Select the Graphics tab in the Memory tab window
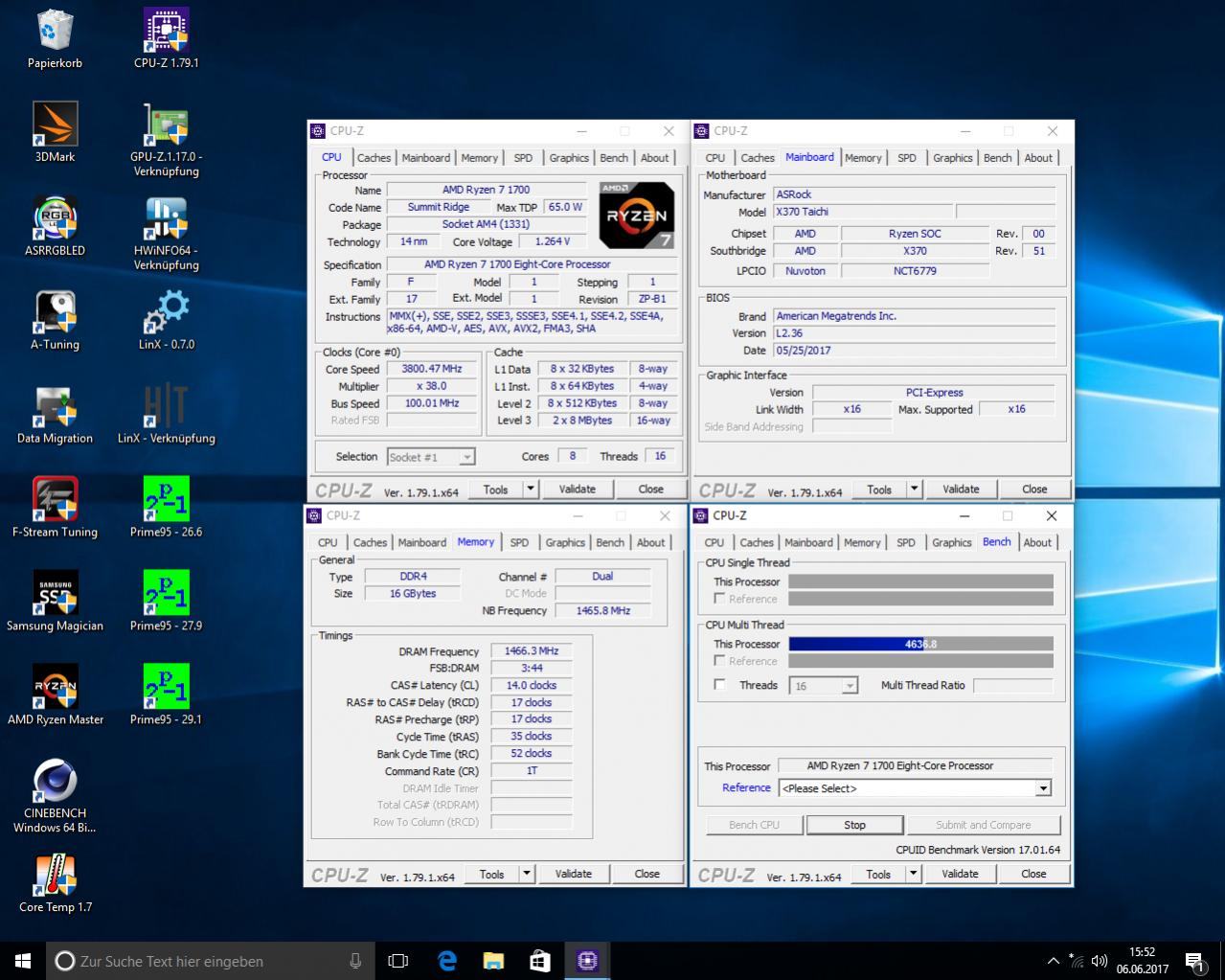Image resolution: width=1225 pixels, height=980 pixels. 565,542
